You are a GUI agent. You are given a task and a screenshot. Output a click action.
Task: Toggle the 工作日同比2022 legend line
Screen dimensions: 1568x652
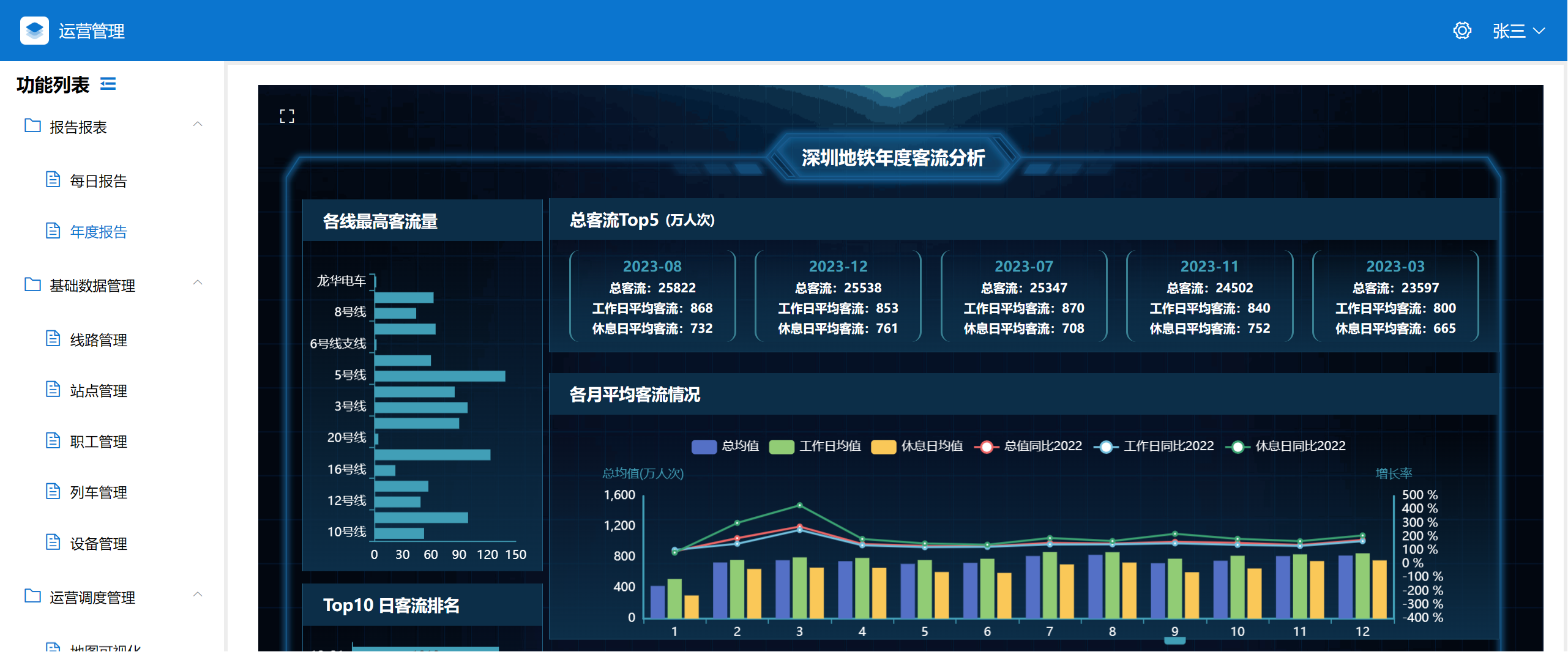1154,446
